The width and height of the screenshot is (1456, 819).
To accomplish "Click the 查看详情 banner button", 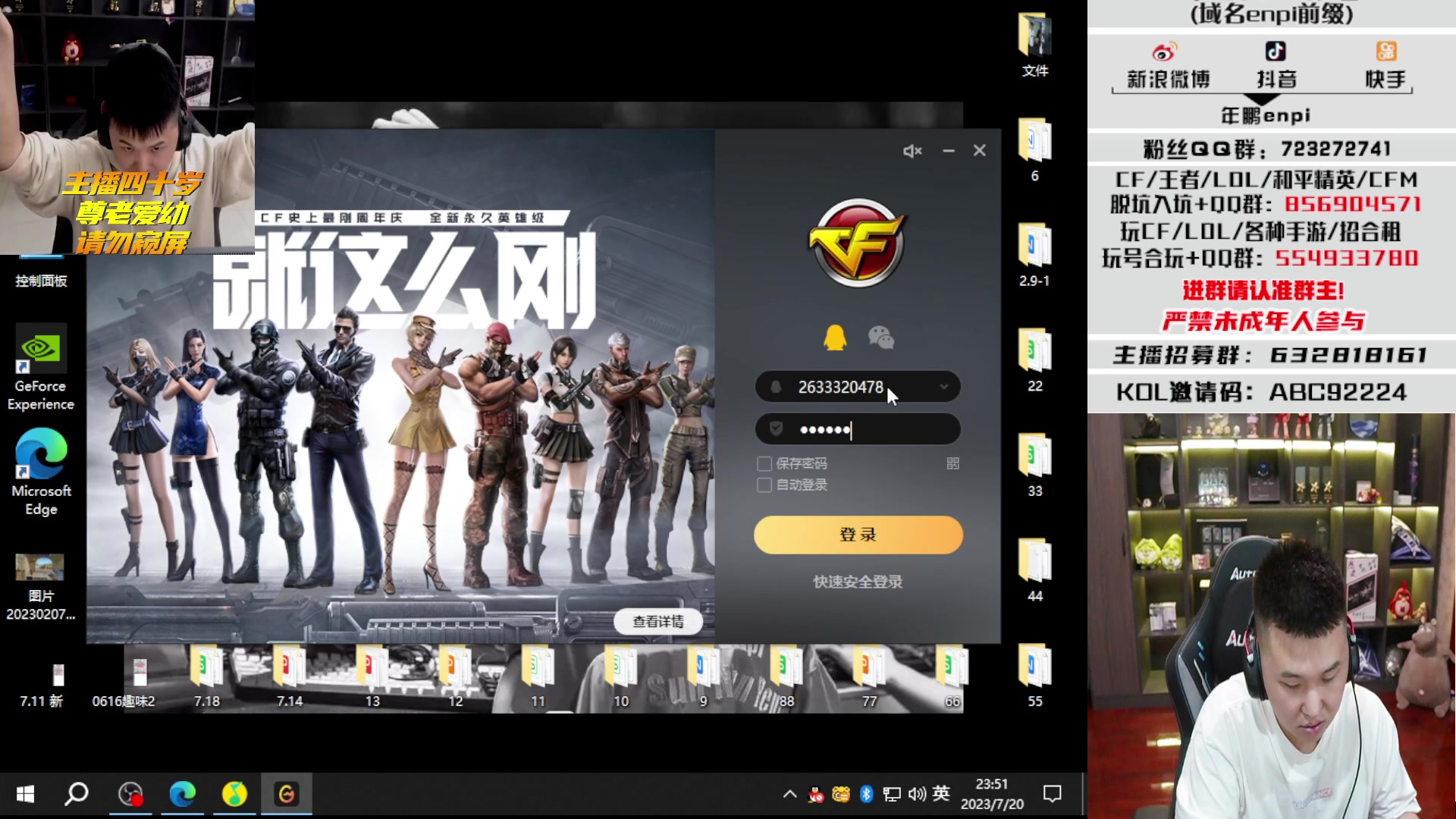I will [x=658, y=622].
